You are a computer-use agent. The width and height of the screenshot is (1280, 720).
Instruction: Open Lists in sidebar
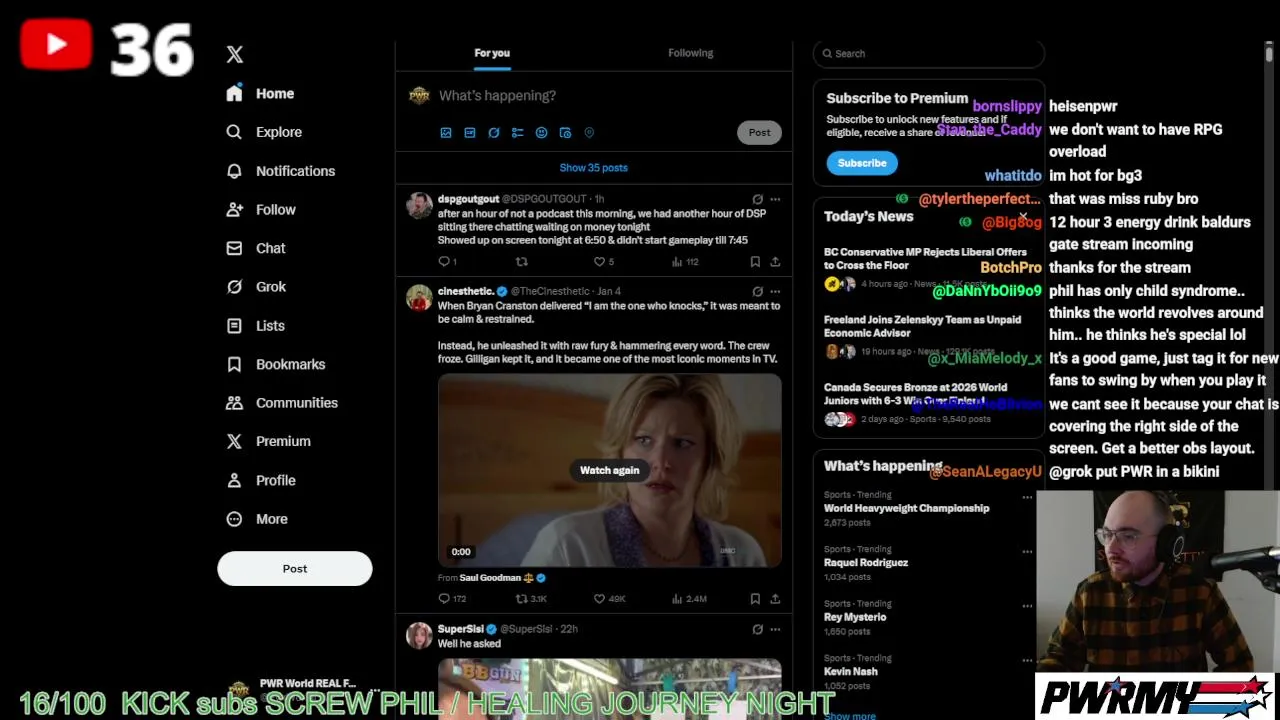tap(256, 326)
